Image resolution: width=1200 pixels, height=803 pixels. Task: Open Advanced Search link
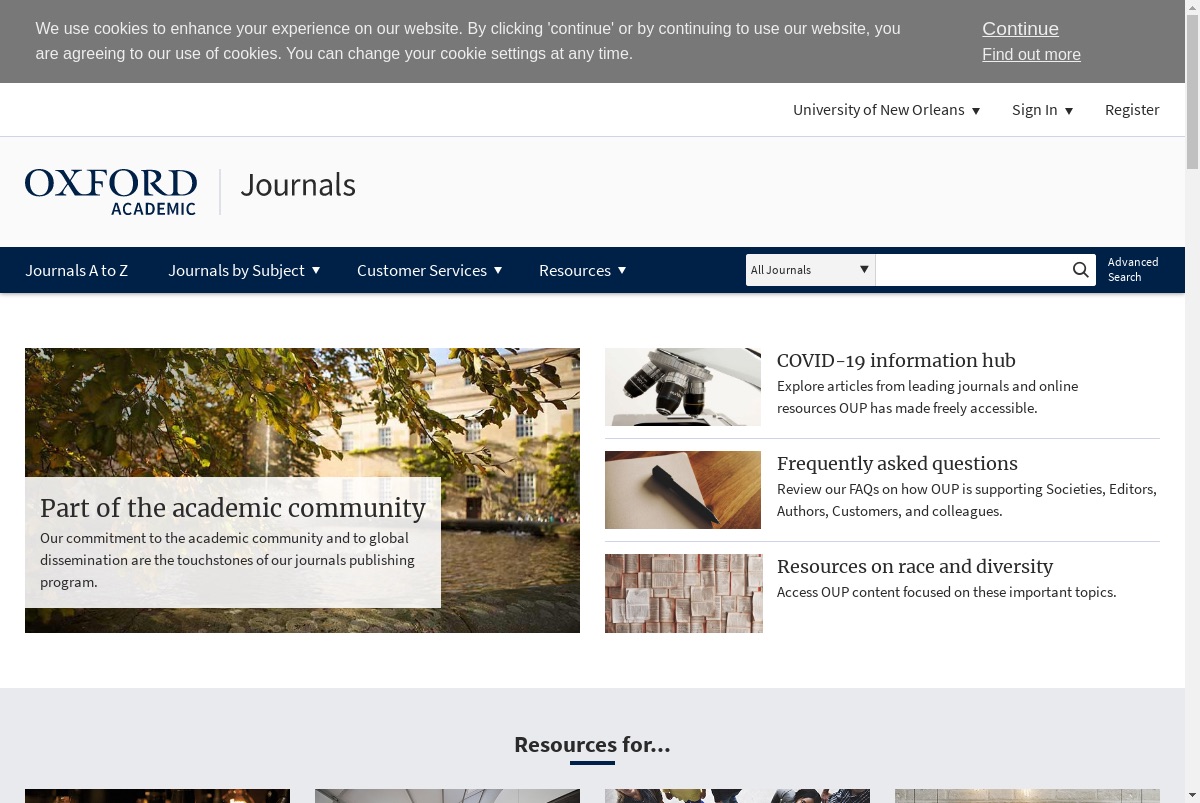[1133, 270]
